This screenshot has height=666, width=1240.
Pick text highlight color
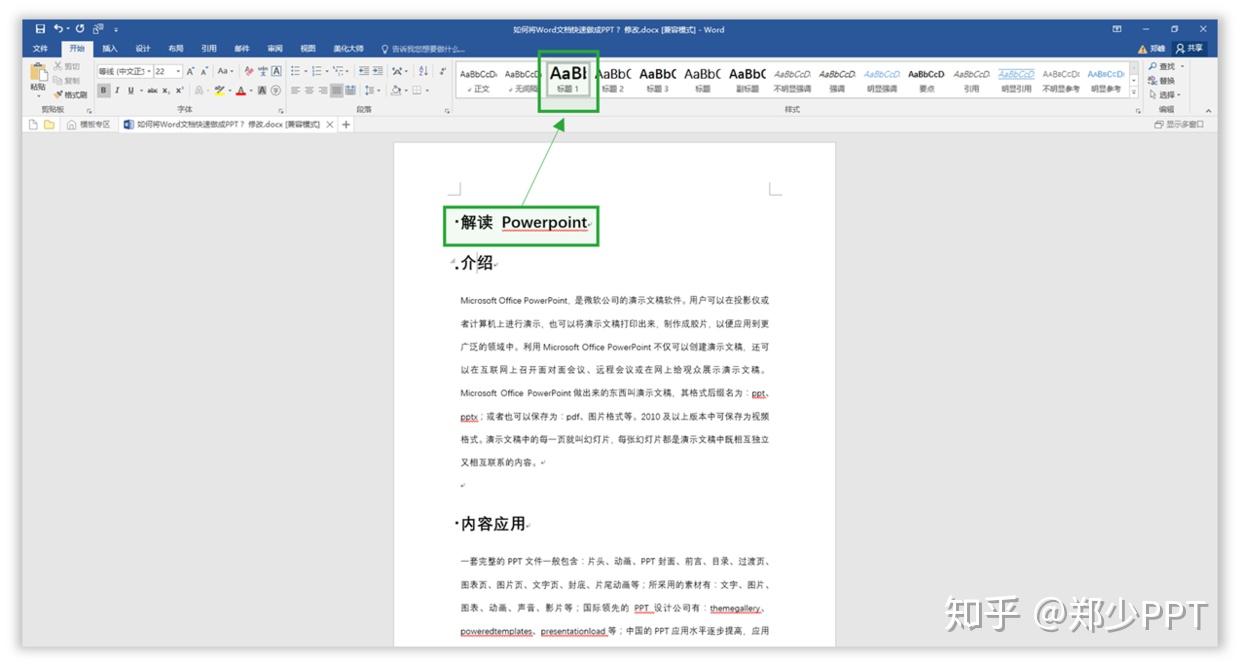219,91
